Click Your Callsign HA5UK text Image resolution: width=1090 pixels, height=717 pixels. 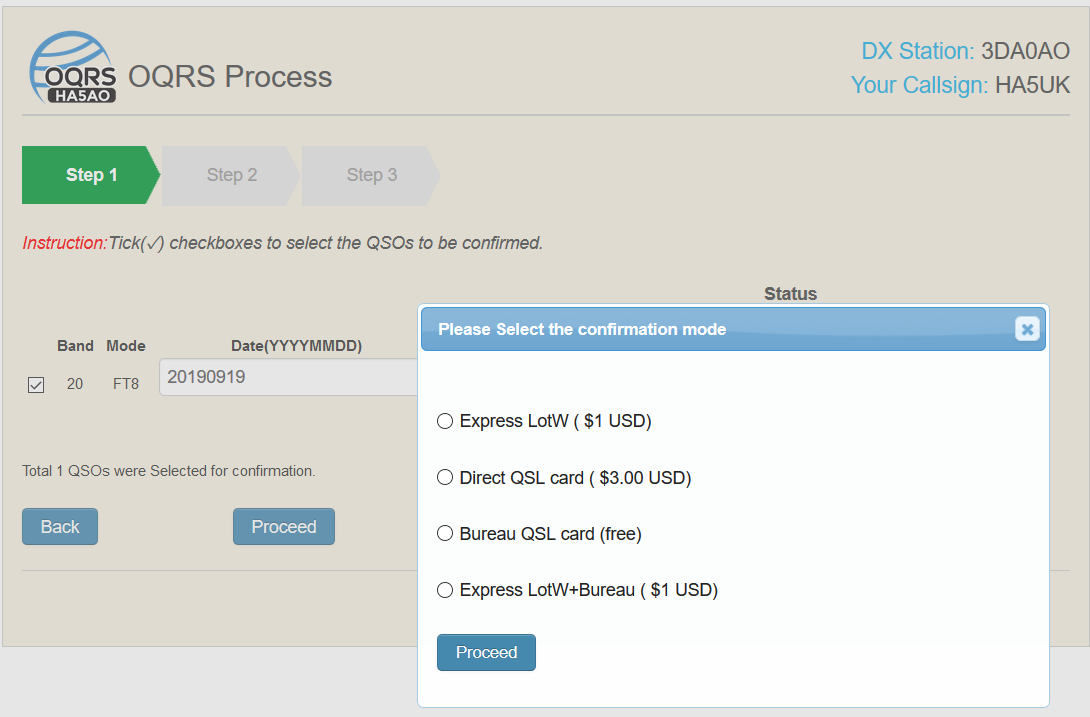pos(1032,86)
